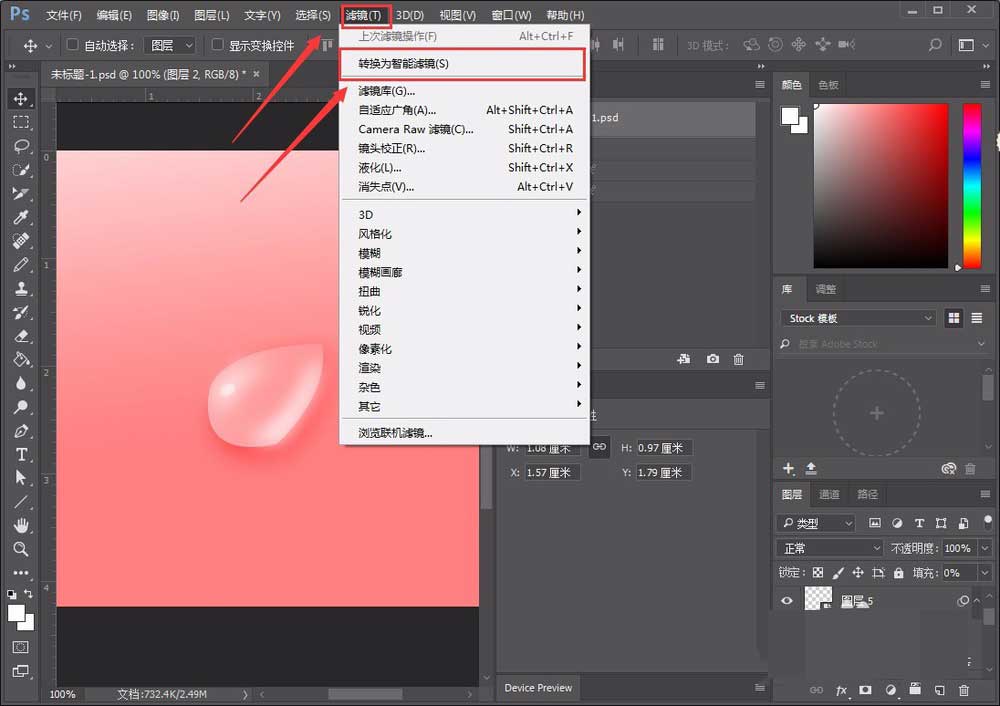Activate the Eraser tool
Screen dimensions: 1000x706
21,336
